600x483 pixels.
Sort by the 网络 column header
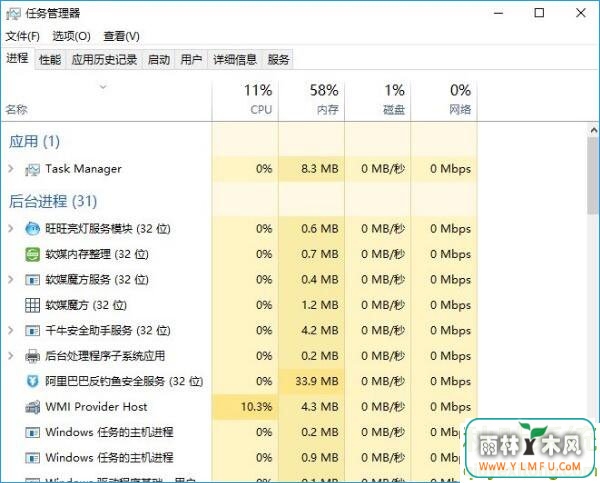coord(444,100)
